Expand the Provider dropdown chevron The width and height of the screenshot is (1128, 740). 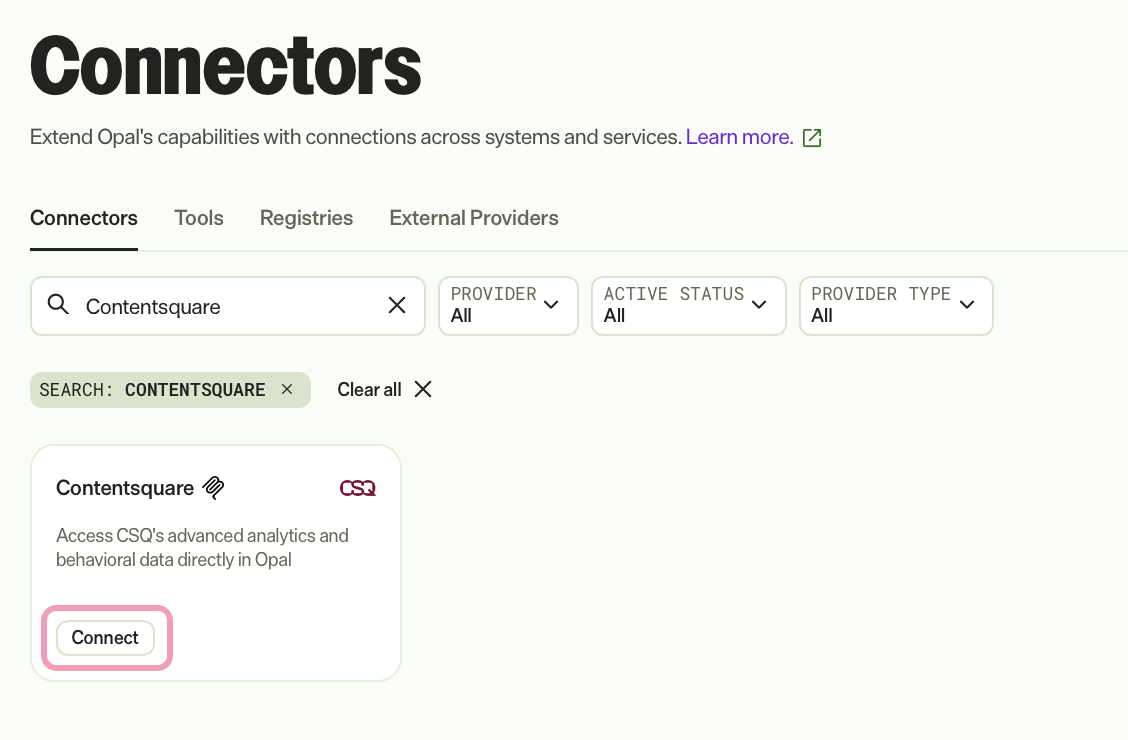click(551, 305)
